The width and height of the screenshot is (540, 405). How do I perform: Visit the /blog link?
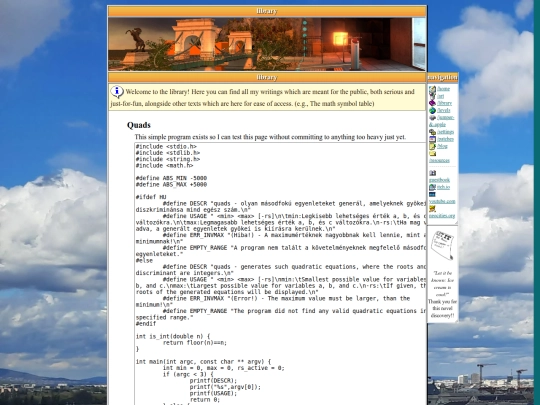(442, 146)
